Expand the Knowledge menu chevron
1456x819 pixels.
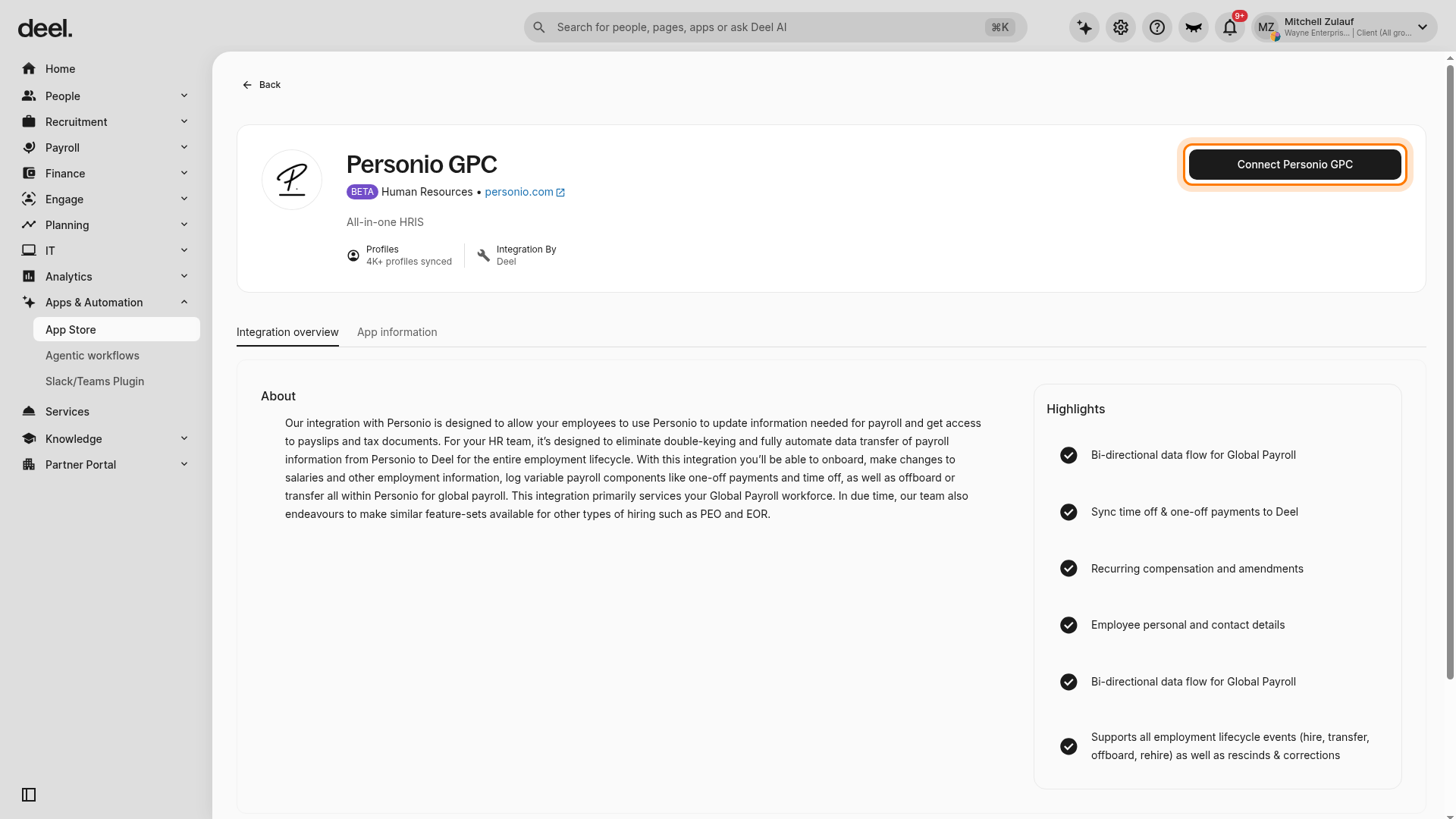[x=184, y=438]
